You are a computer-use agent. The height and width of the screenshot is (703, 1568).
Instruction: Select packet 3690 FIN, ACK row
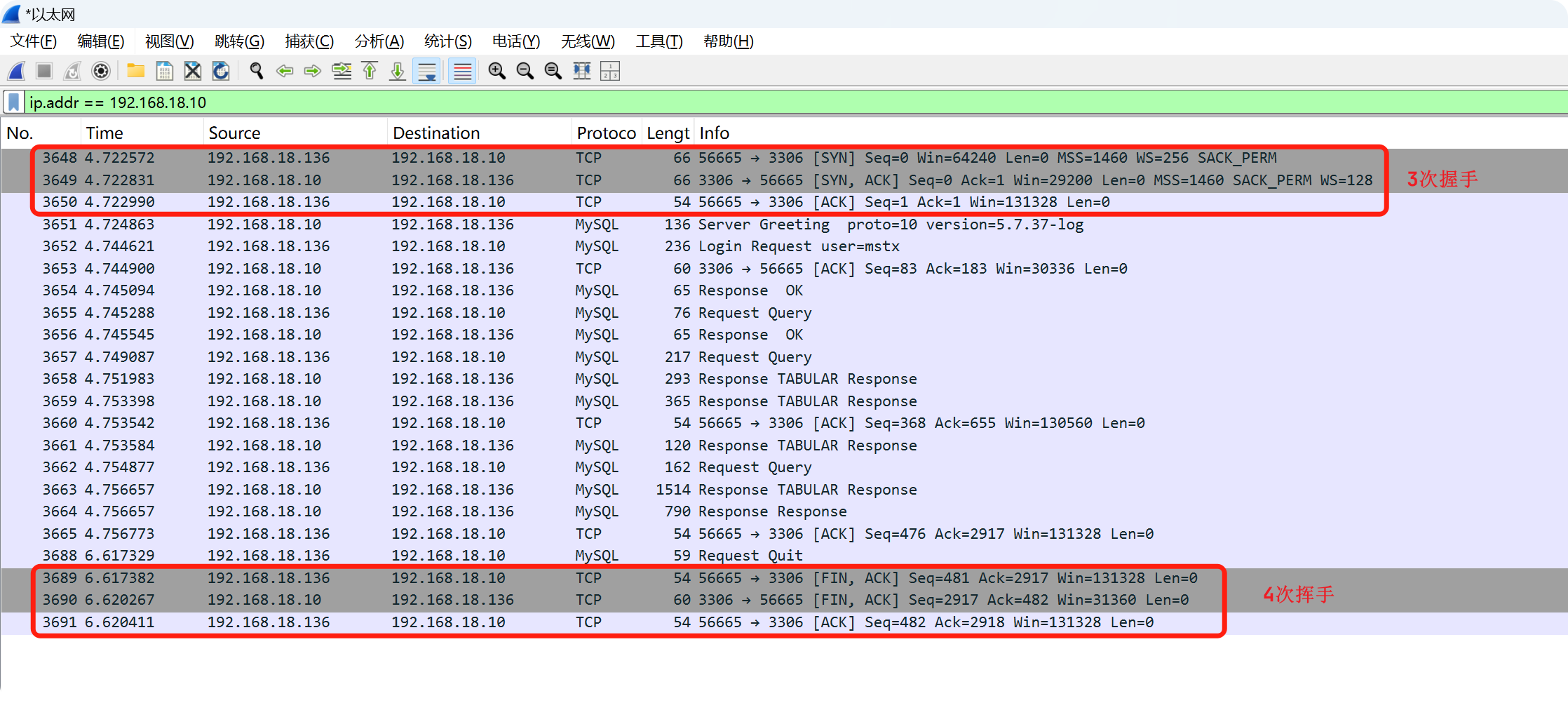coord(784,600)
